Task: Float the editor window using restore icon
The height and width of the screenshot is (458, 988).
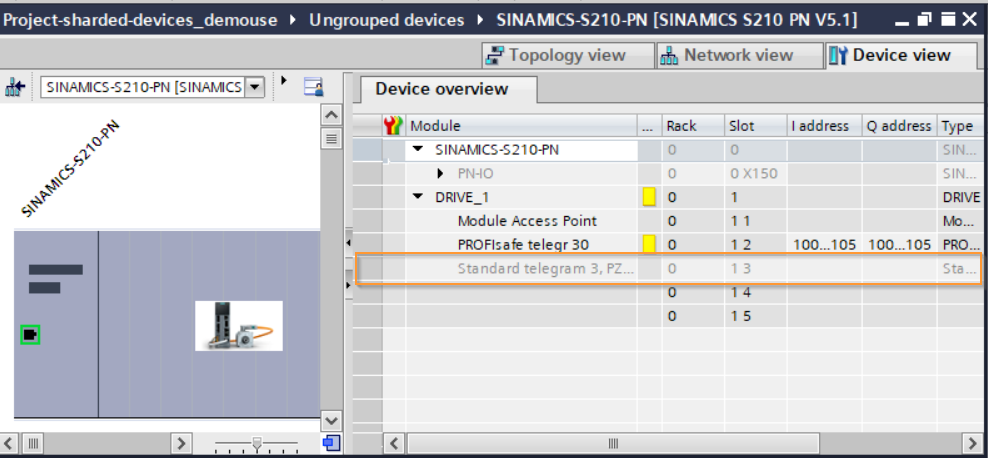Action: (x=924, y=20)
